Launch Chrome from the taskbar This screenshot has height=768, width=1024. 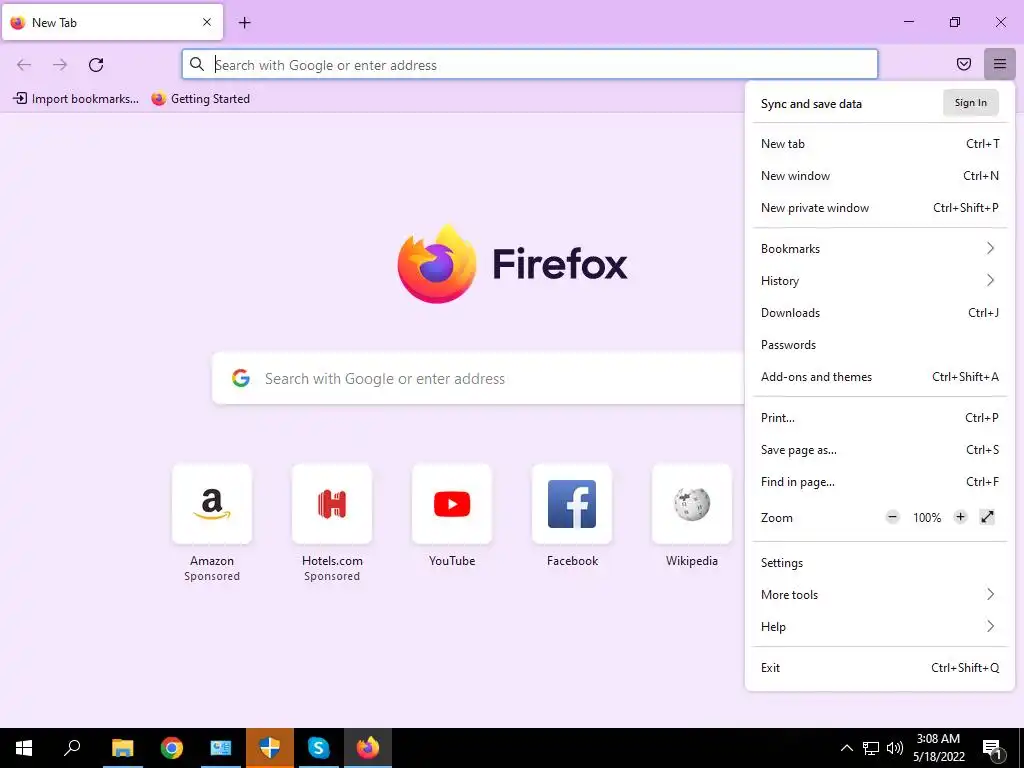[x=172, y=748]
